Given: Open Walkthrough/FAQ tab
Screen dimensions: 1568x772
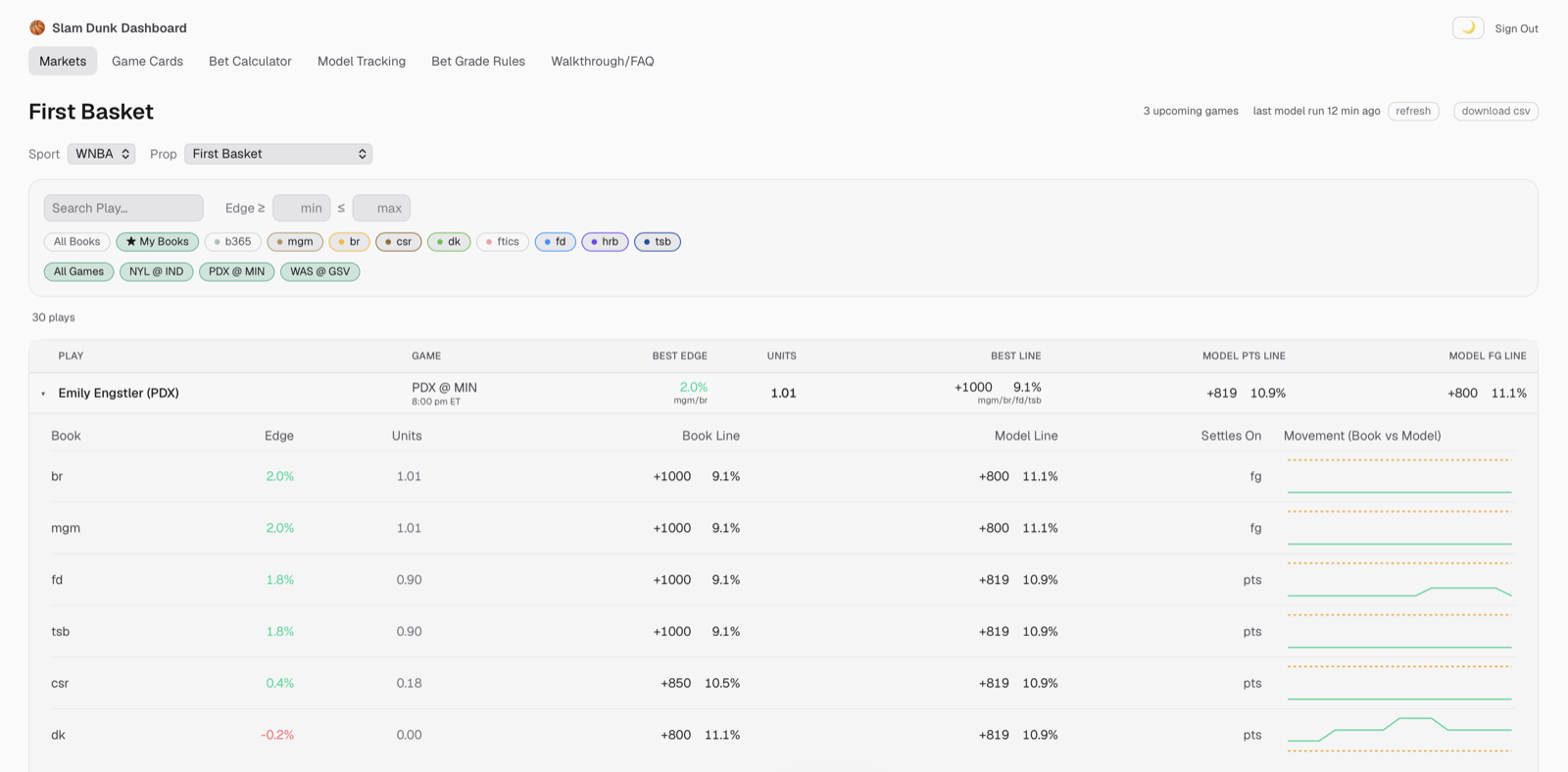Looking at the screenshot, I should pyautogui.click(x=603, y=61).
